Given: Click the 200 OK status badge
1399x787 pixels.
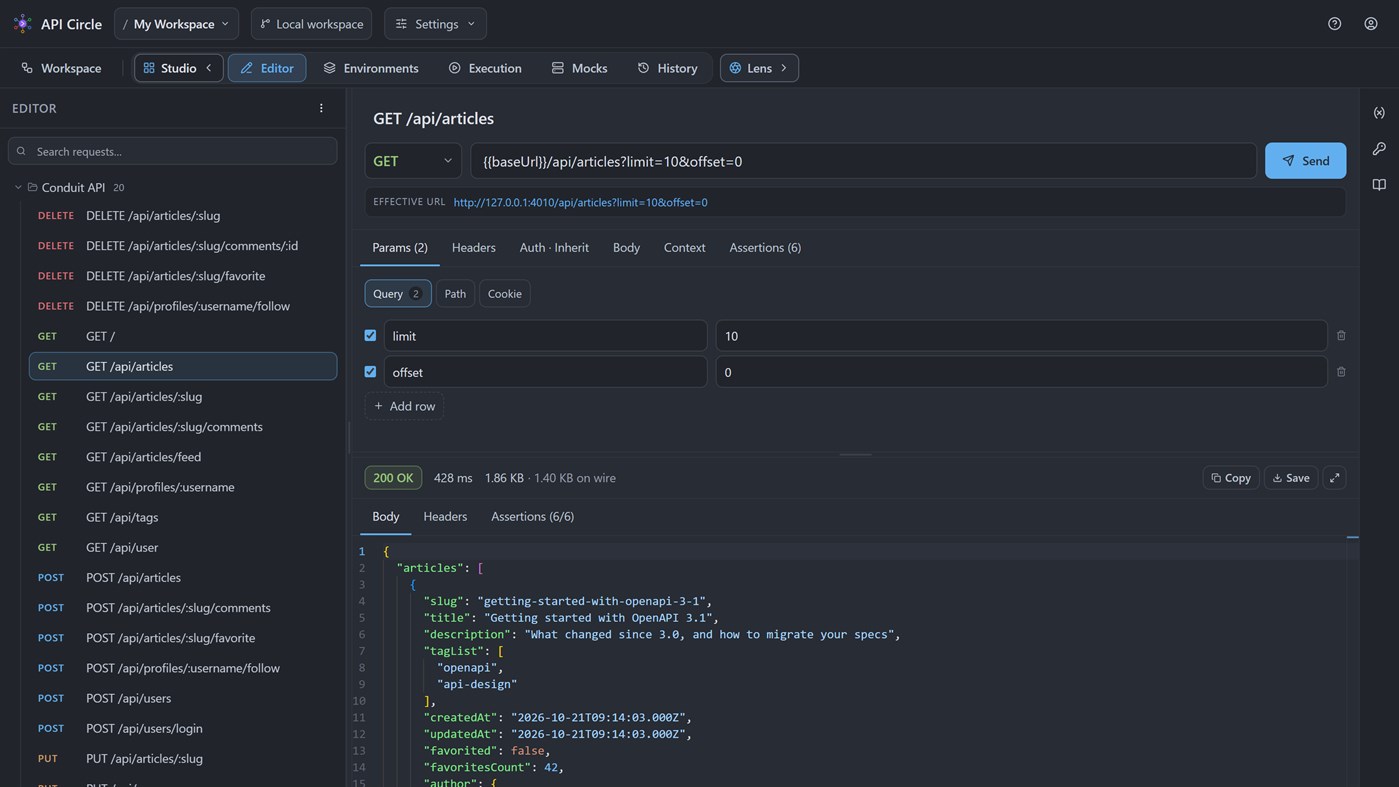Looking at the screenshot, I should click(393, 478).
